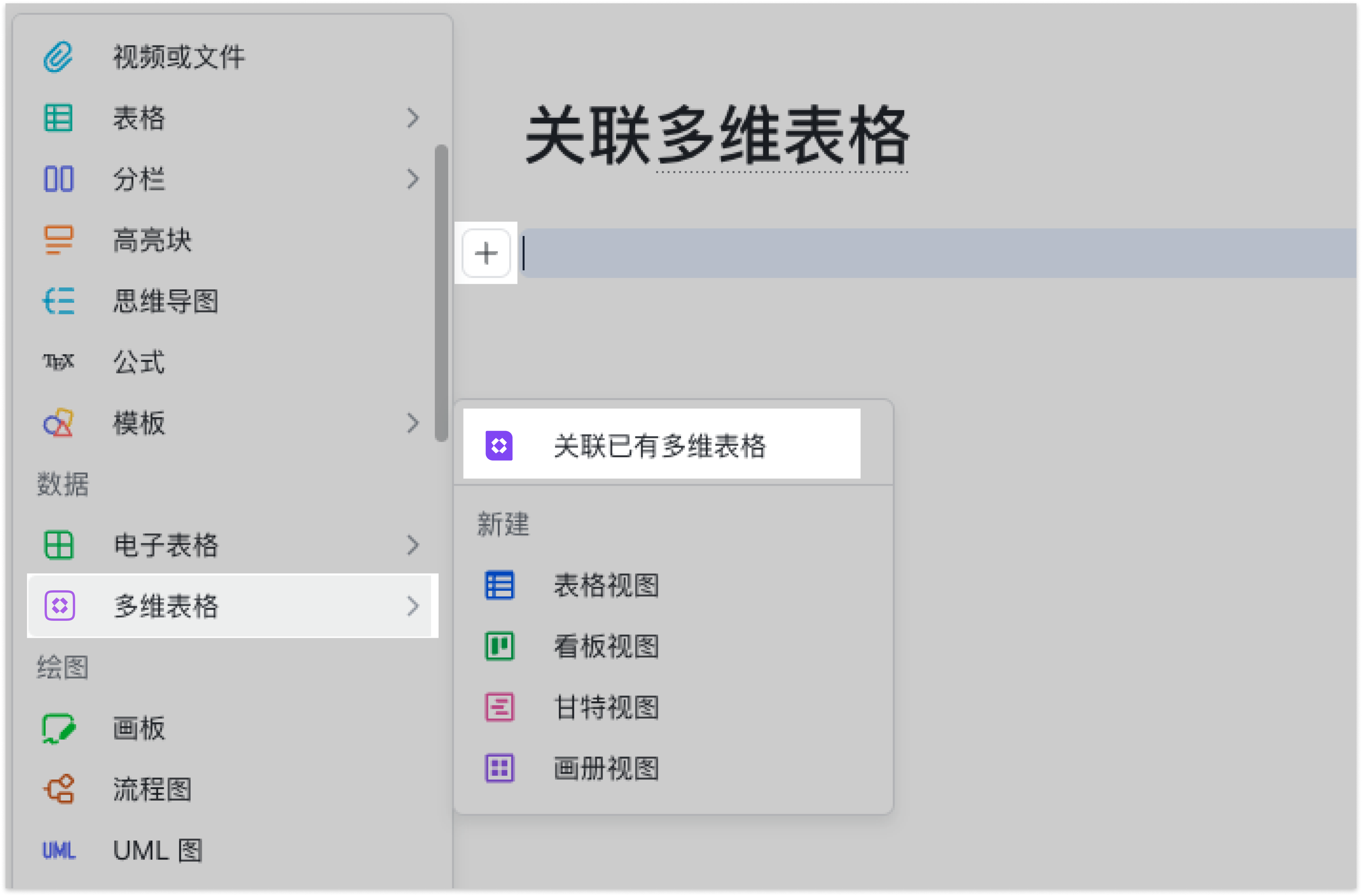Expand the 分栏 submenu chevron
1362x896 pixels.
point(413,179)
